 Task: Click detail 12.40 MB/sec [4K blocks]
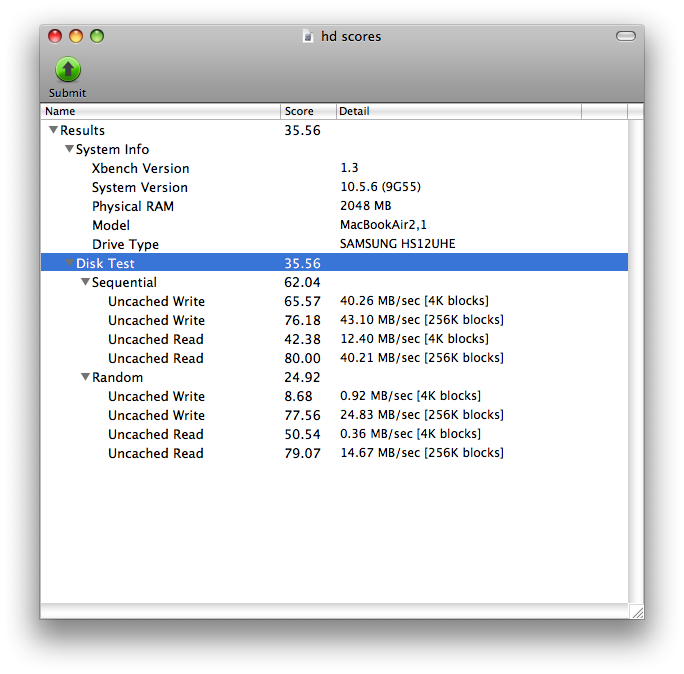414,339
